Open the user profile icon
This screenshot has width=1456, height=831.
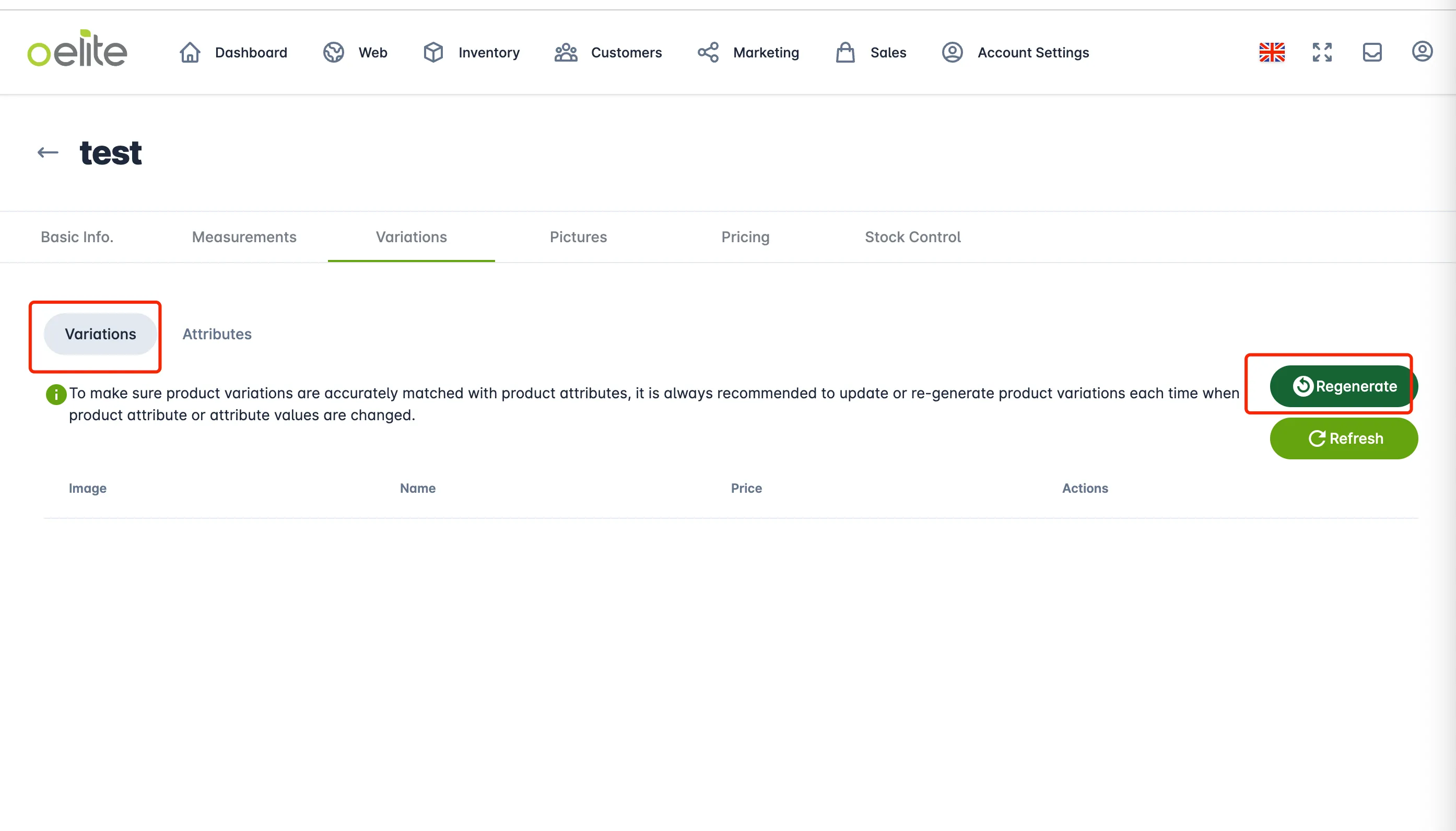[1422, 51]
